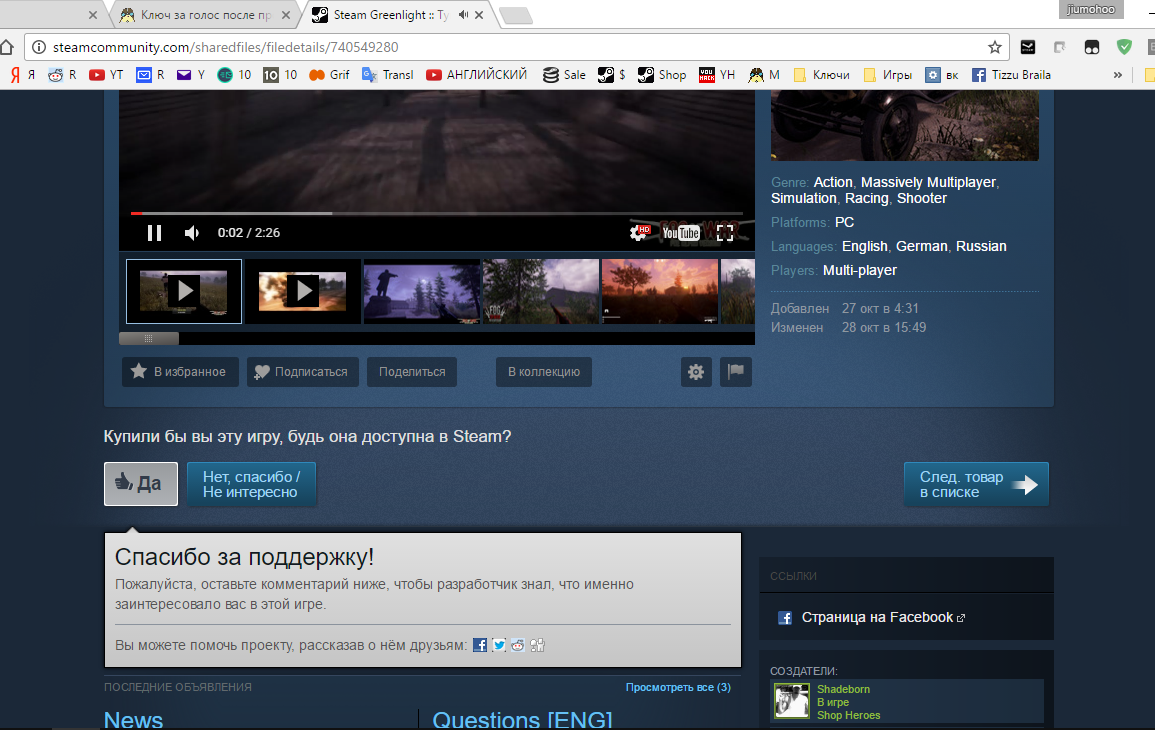Open the Steam Shop bookmark
The height and width of the screenshot is (730, 1155).
pos(662,74)
